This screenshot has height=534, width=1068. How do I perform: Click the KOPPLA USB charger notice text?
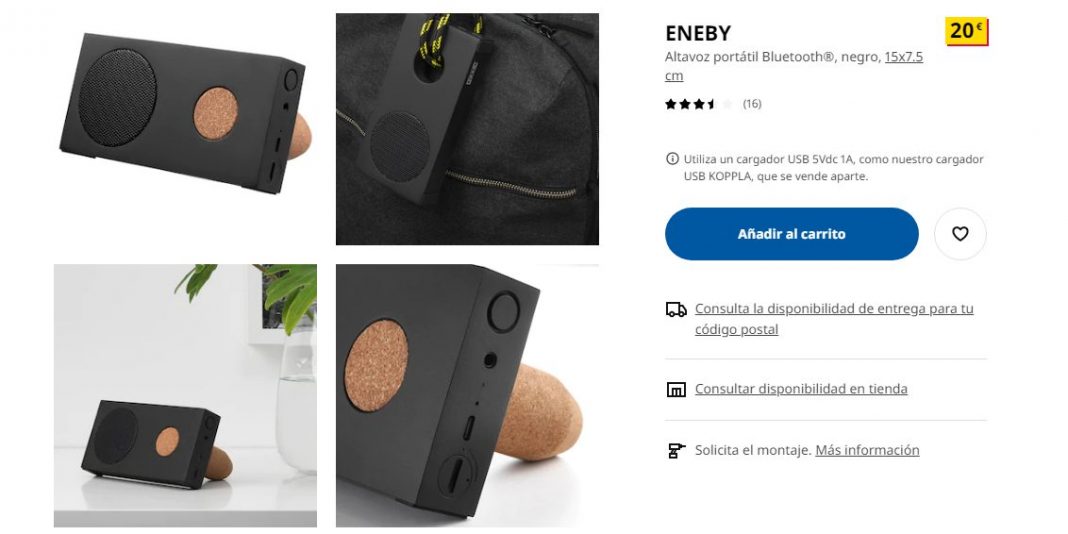click(x=834, y=168)
